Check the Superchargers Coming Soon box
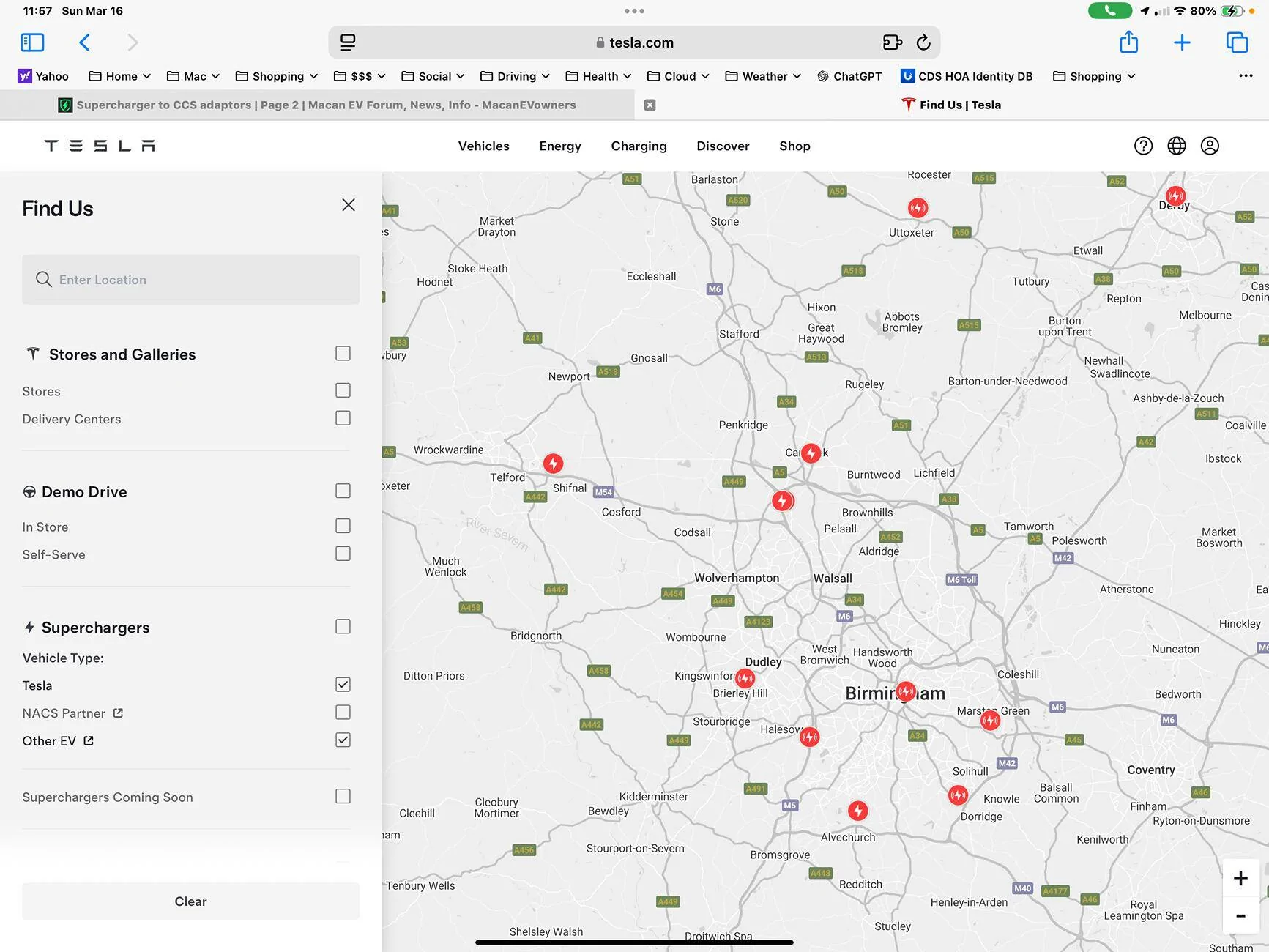This screenshot has width=1269, height=952. pos(343,796)
